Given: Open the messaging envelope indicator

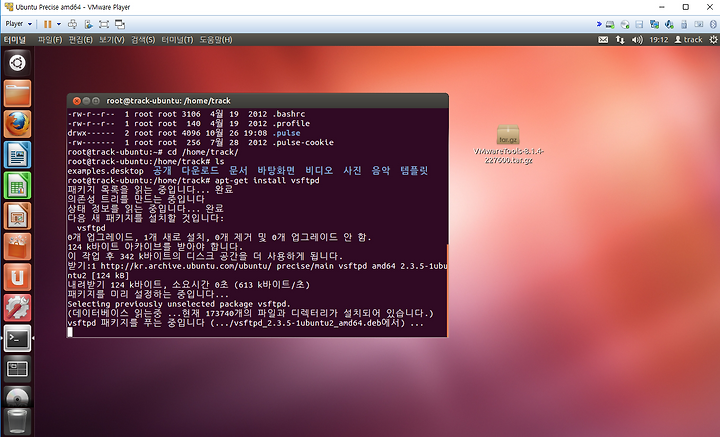Looking at the screenshot, I should pos(603,40).
